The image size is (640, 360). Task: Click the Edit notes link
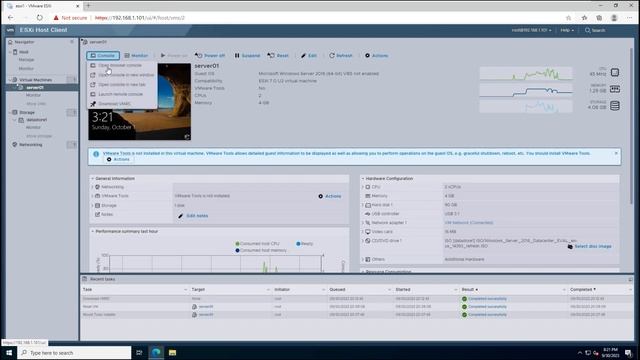coord(193,216)
